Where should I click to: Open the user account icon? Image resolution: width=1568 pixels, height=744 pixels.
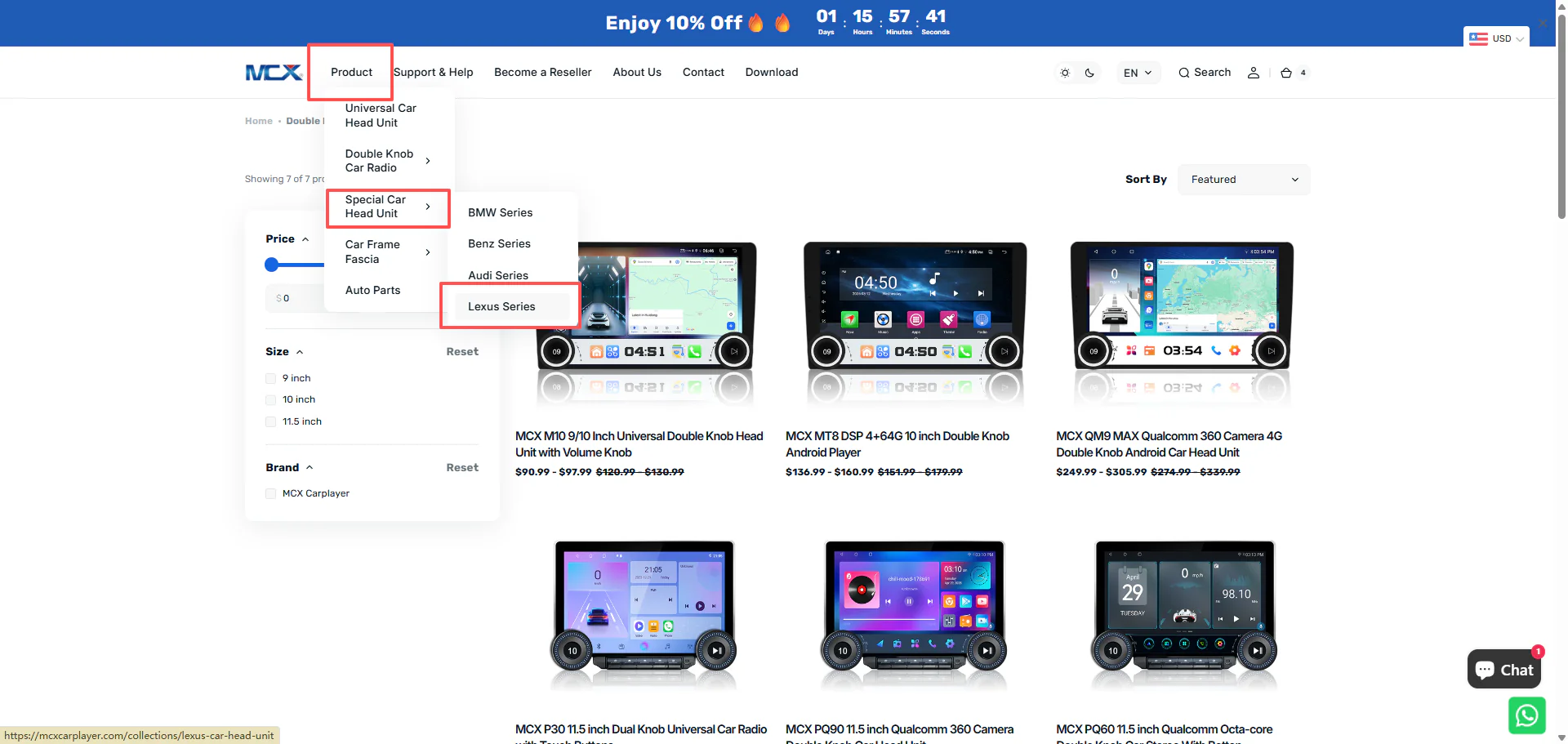click(x=1253, y=73)
